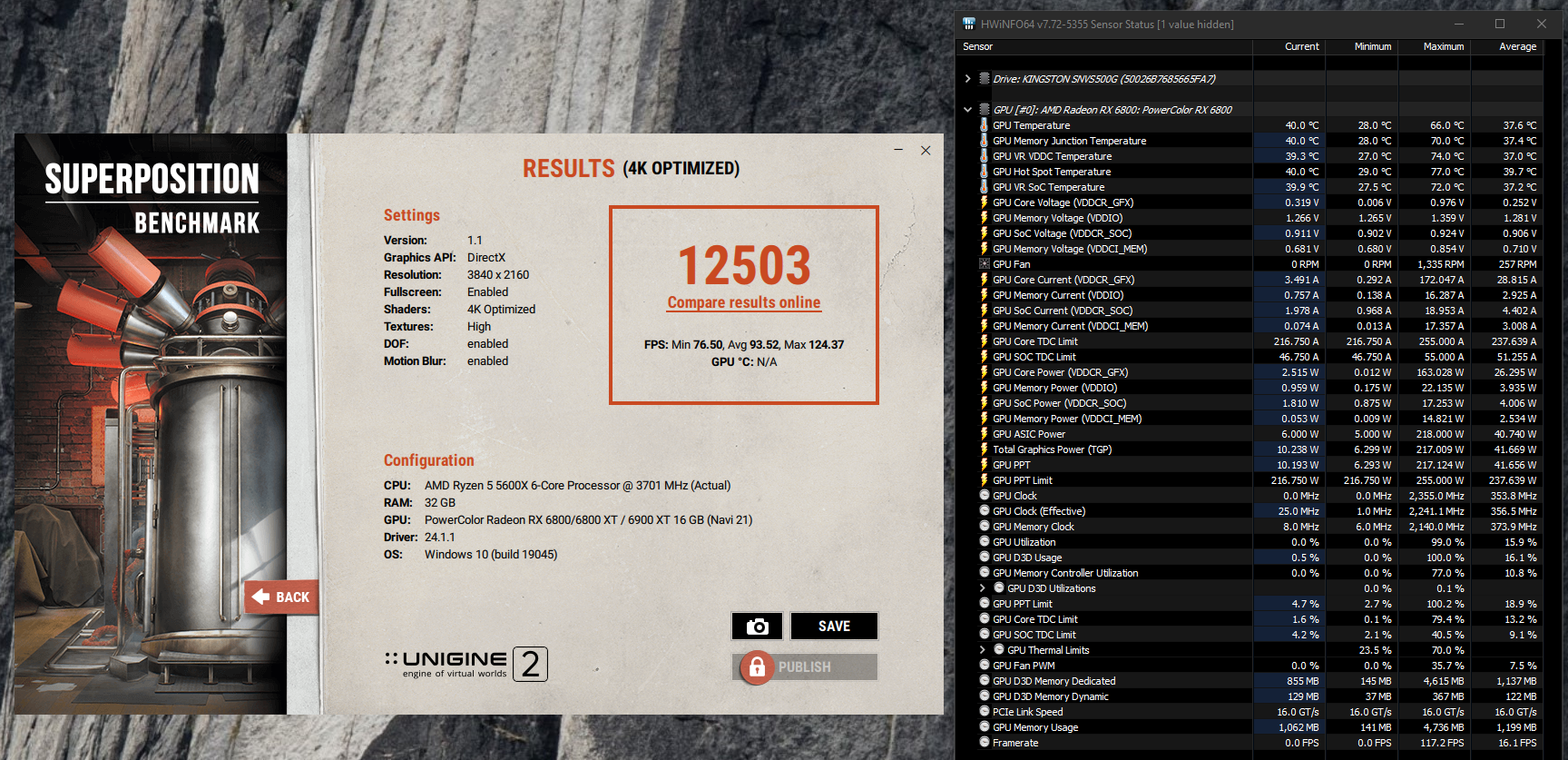Image resolution: width=1568 pixels, height=760 pixels.
Task: Select the 'GPU Memory Current (VDDIO)' sensor label
Action: (x=1058, y=295)
